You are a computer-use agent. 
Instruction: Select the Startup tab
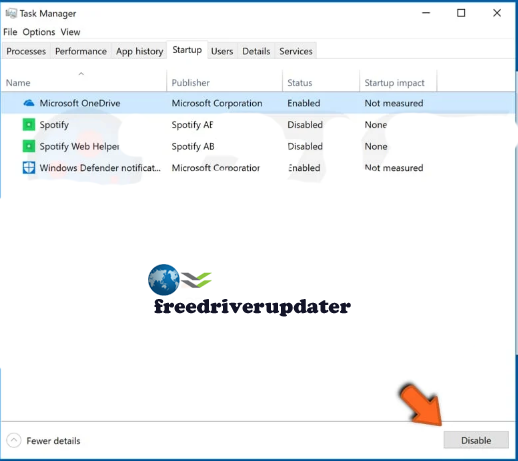click(187, 50)
